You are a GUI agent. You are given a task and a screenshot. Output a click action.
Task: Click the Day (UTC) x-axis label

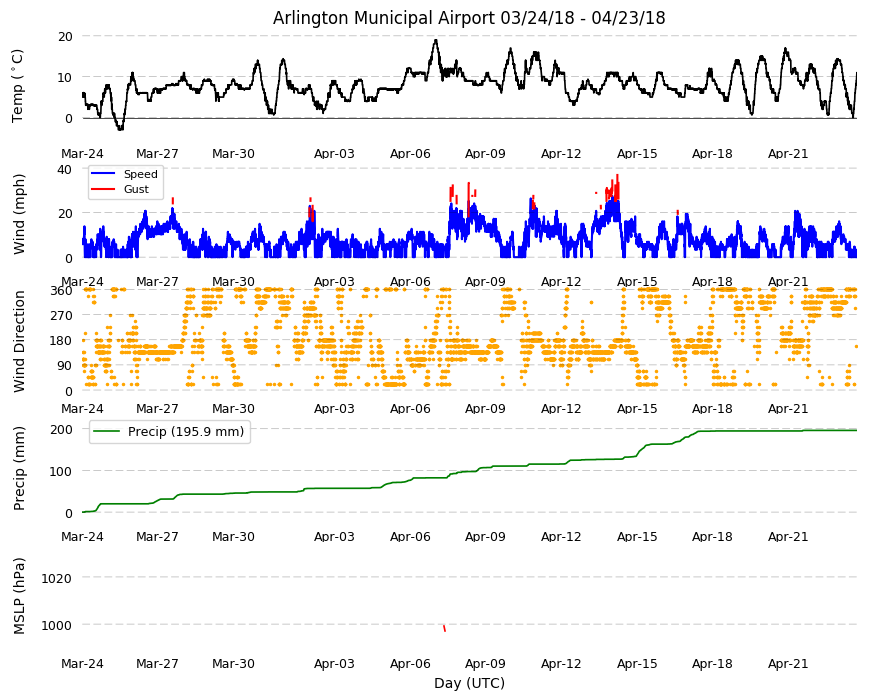469,683
